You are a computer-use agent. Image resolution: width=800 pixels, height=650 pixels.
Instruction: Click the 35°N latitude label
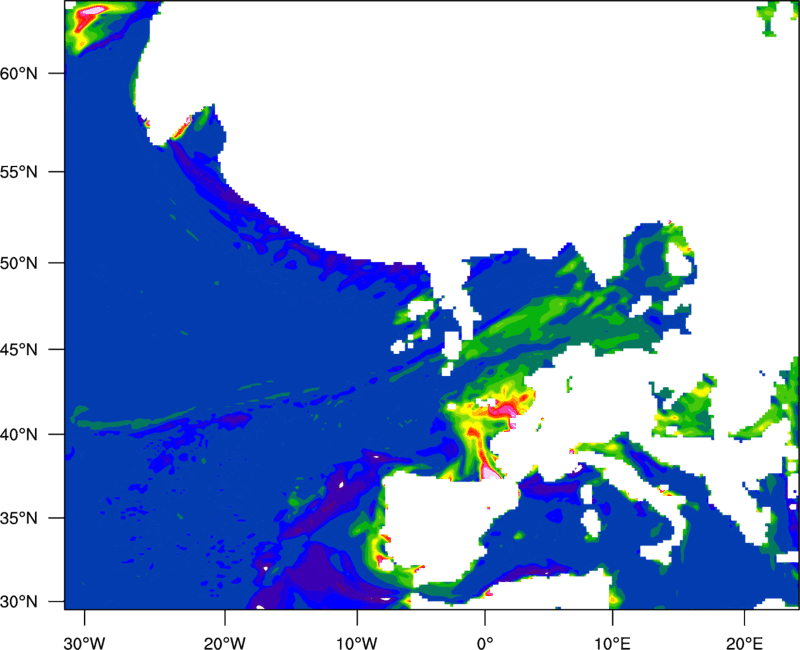pyautogui.click(x=18, y=518)
